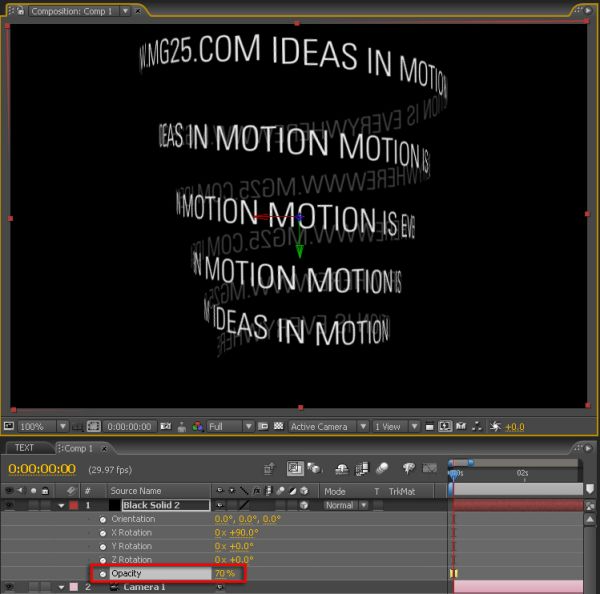Collapse the Camera 1 layer properties
600x594 pixels.
coord(61,587)
